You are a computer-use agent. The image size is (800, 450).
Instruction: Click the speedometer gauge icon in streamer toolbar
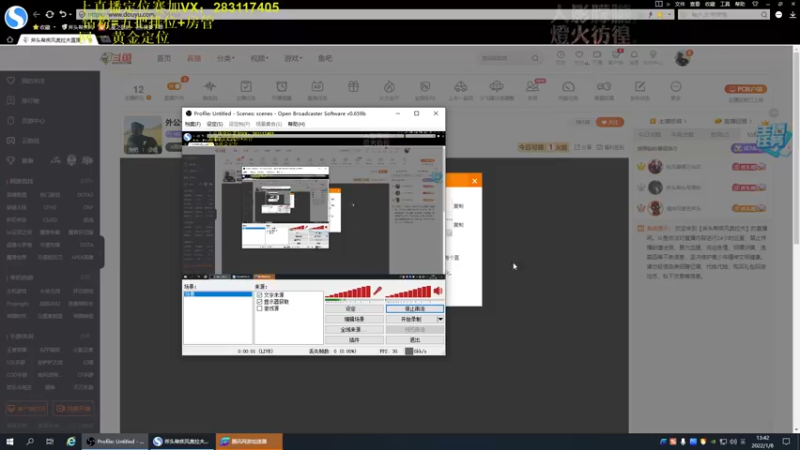point(568,86)
